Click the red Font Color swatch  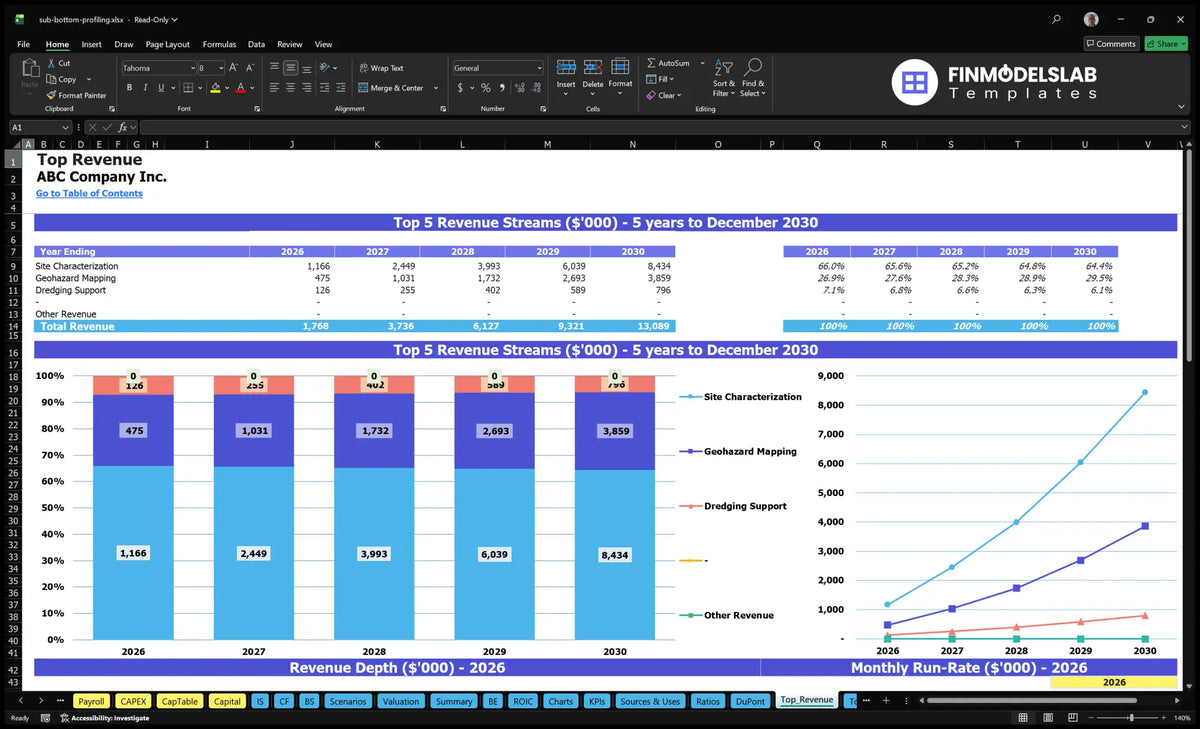click(x=240, y=88)
